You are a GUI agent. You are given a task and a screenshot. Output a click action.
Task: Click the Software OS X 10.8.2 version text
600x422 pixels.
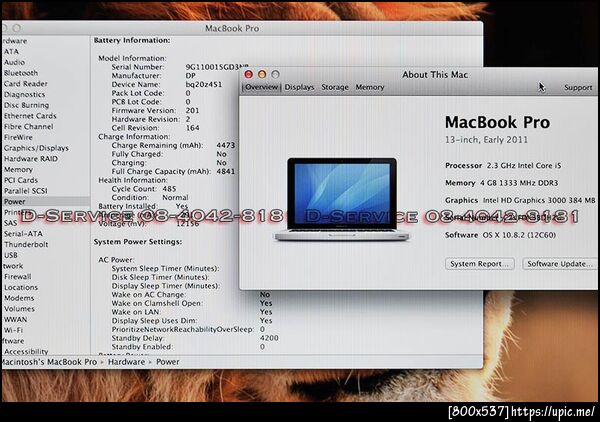pos(500,235)
